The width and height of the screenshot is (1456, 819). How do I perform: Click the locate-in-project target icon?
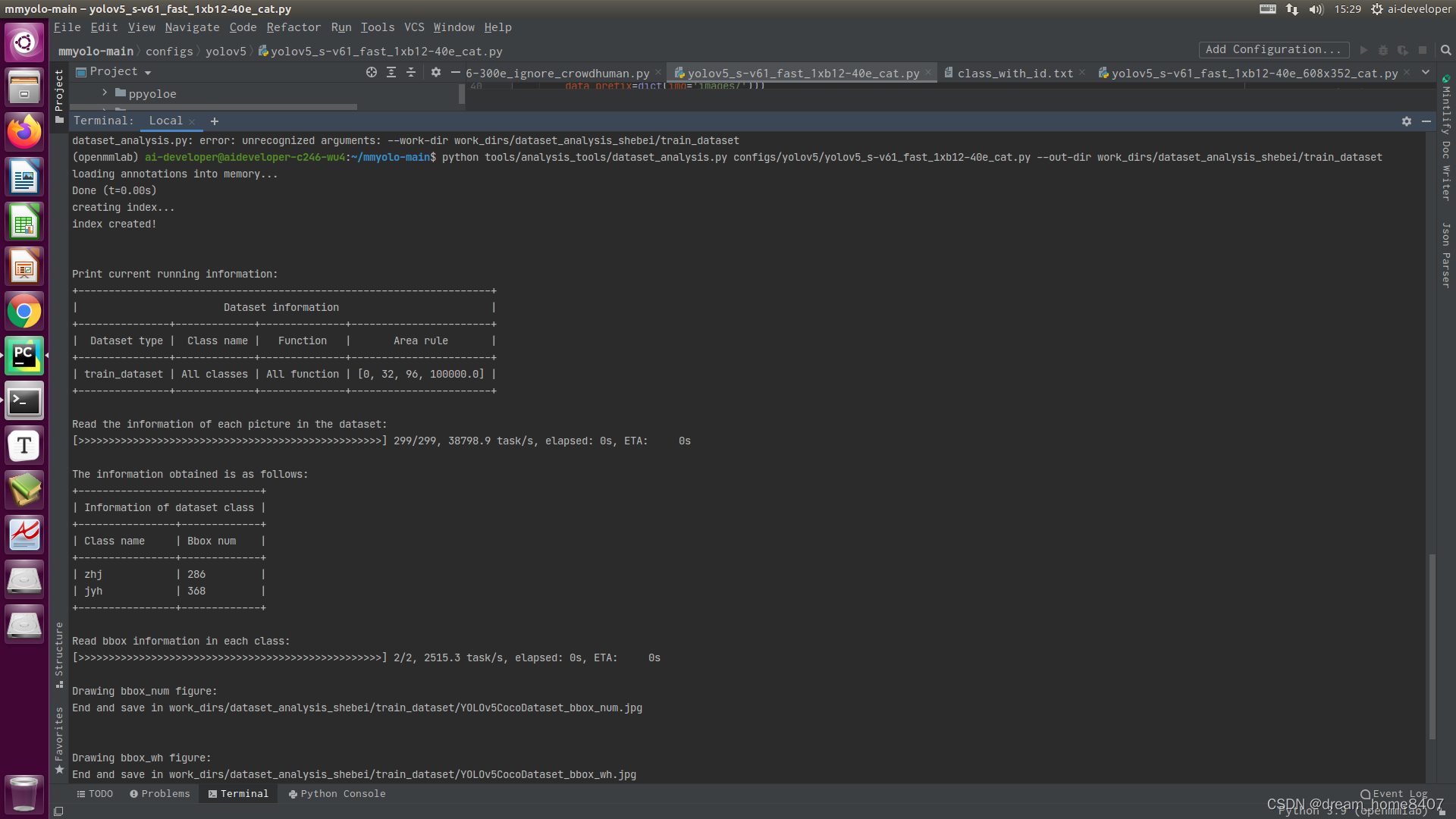pos(372,72)
